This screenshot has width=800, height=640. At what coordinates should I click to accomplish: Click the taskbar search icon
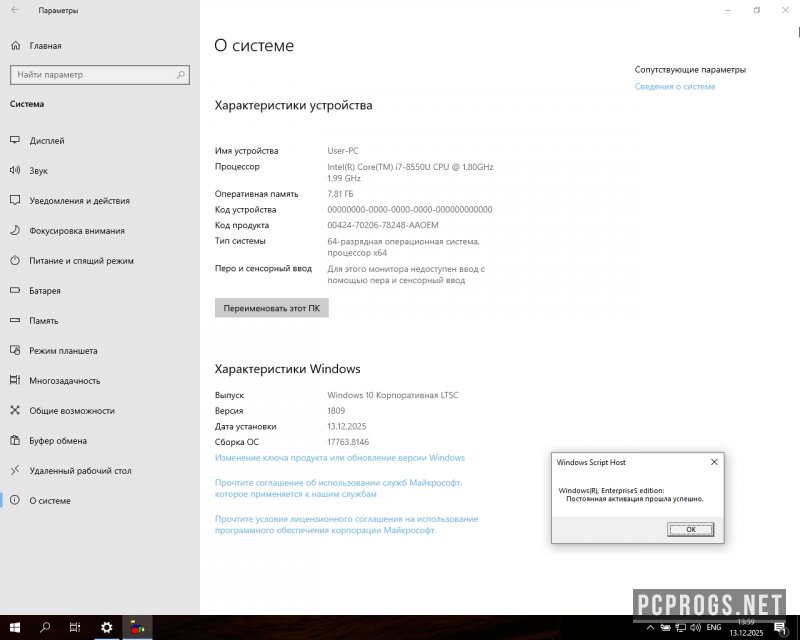(x=45, y=628)
